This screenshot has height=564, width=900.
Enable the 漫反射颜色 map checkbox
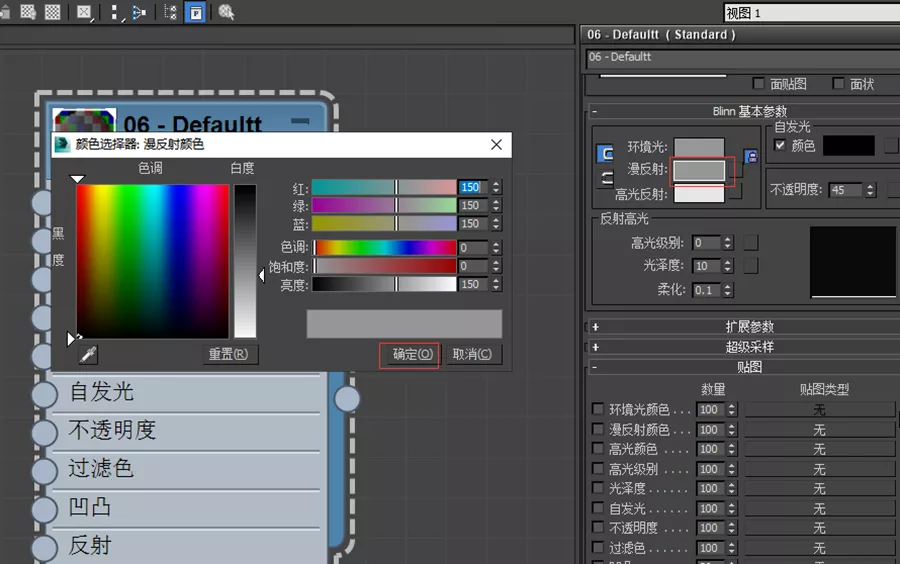coord(598,429)
